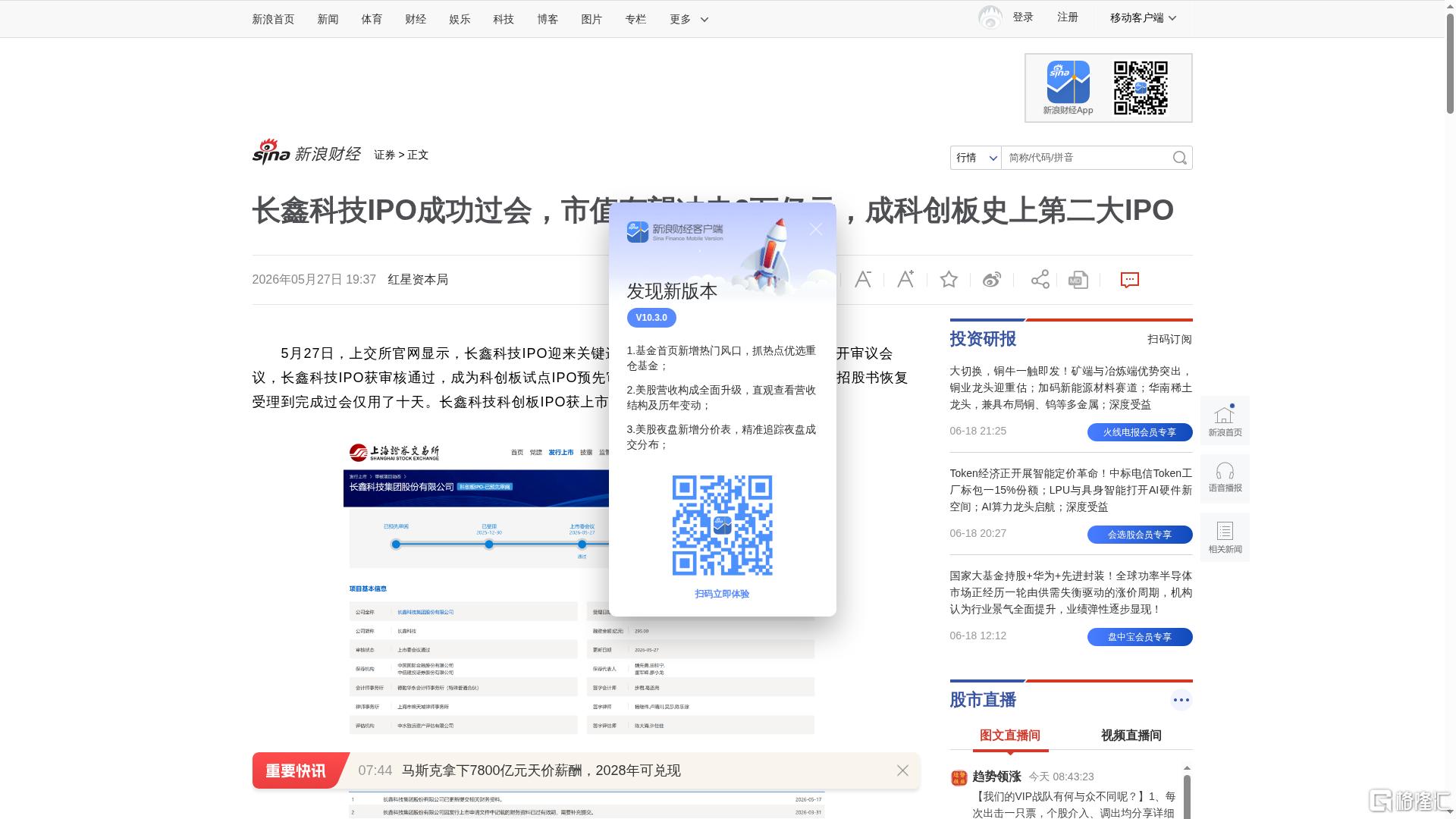Click the 新浪财经App icon
Image resolution: width=1456 pixels, height=819 pixels.
[1068, 83]
